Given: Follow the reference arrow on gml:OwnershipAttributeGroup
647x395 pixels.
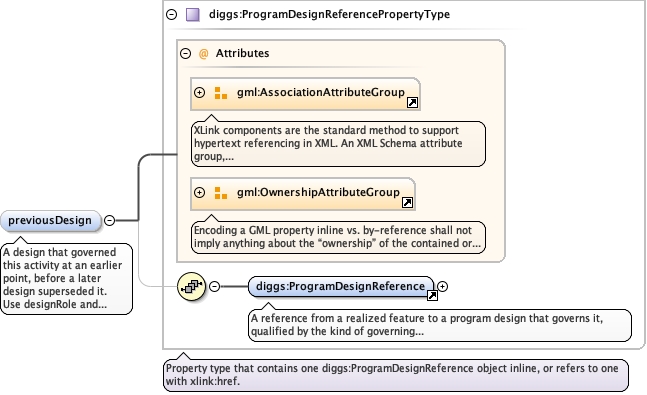Looking at the screenshot, I should coord(407,202).
